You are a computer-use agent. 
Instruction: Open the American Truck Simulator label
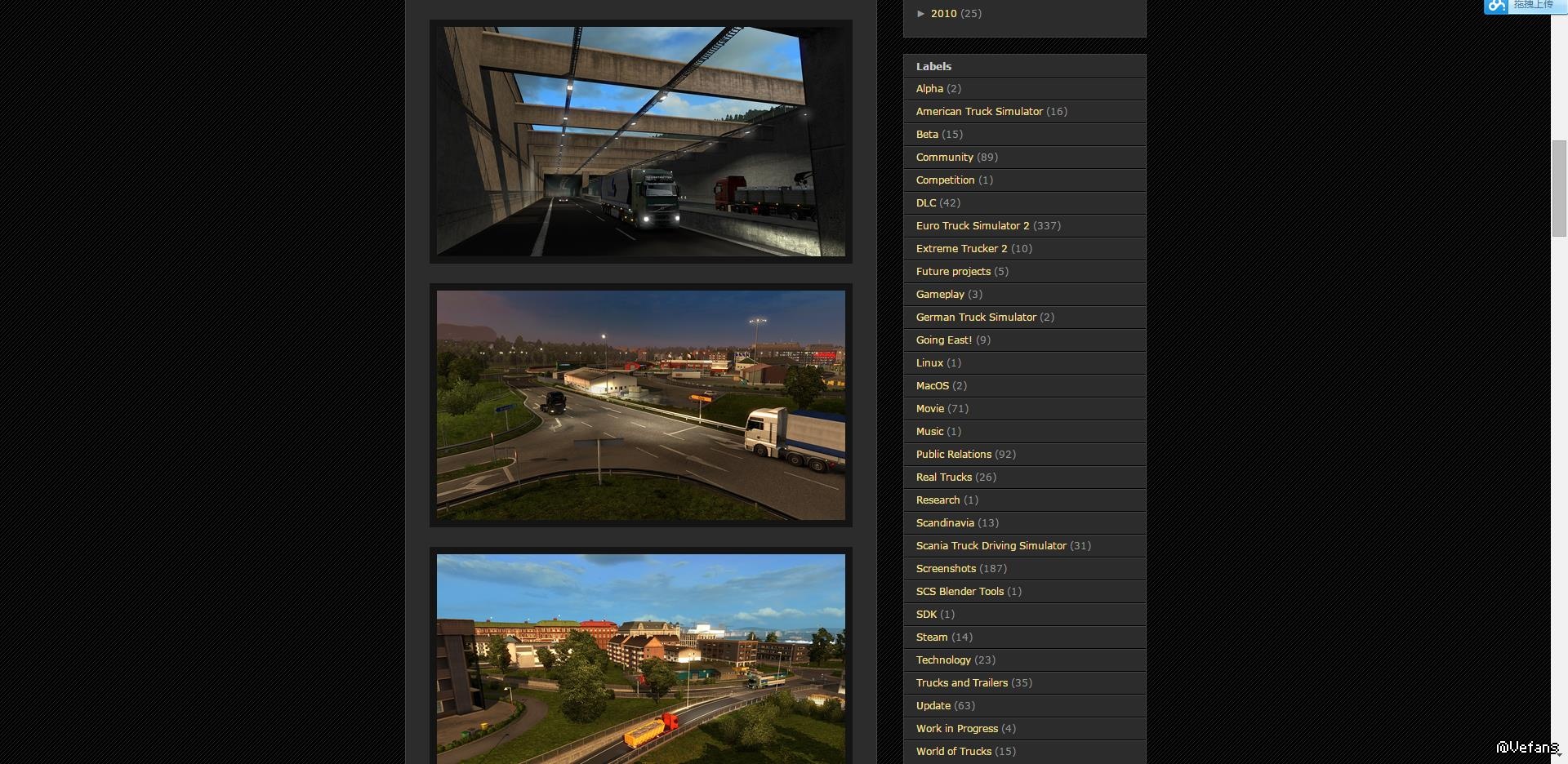[x=979, y=112]
